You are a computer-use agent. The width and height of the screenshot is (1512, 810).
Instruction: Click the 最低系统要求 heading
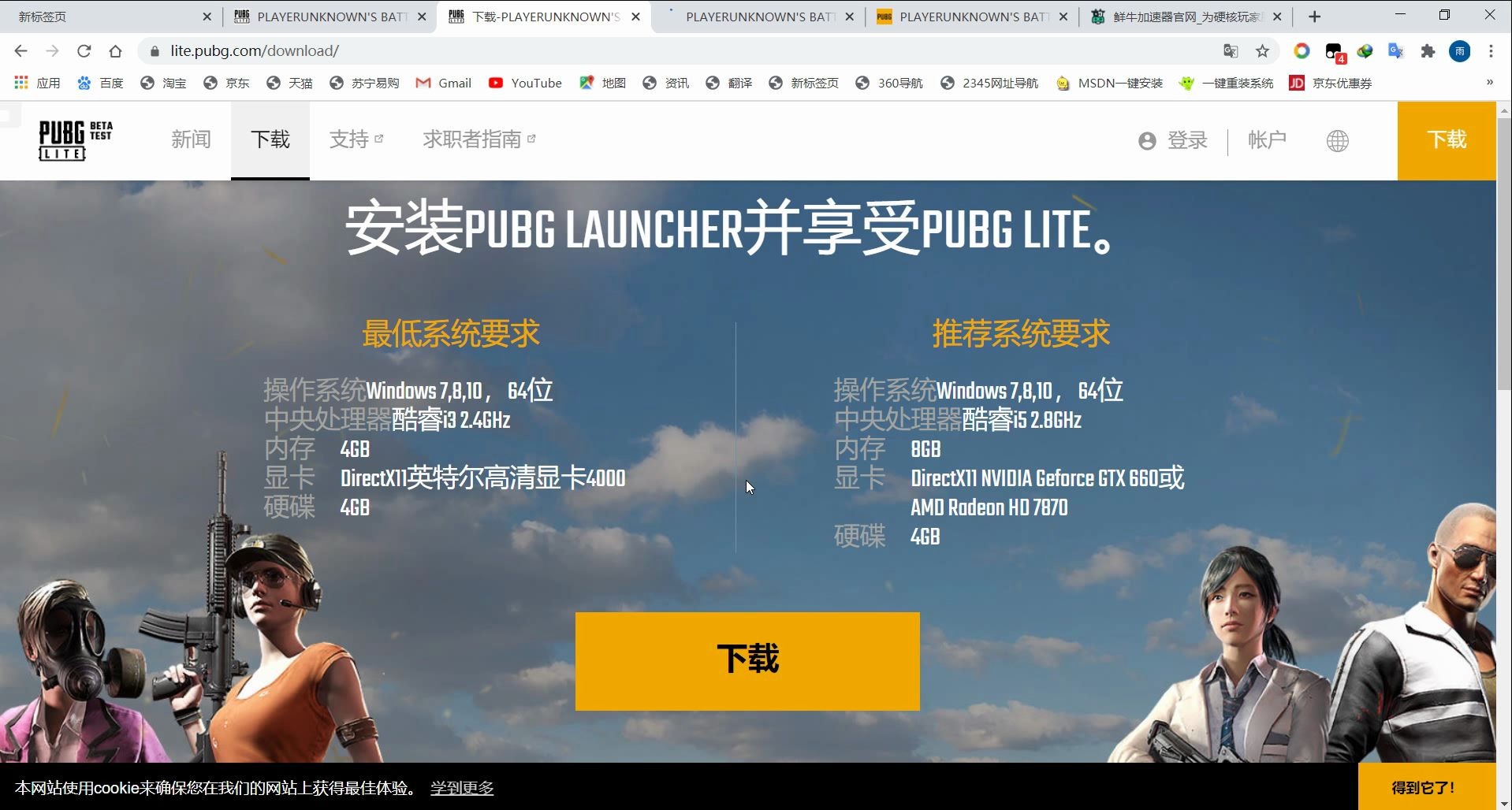click(x=451, y=334)
